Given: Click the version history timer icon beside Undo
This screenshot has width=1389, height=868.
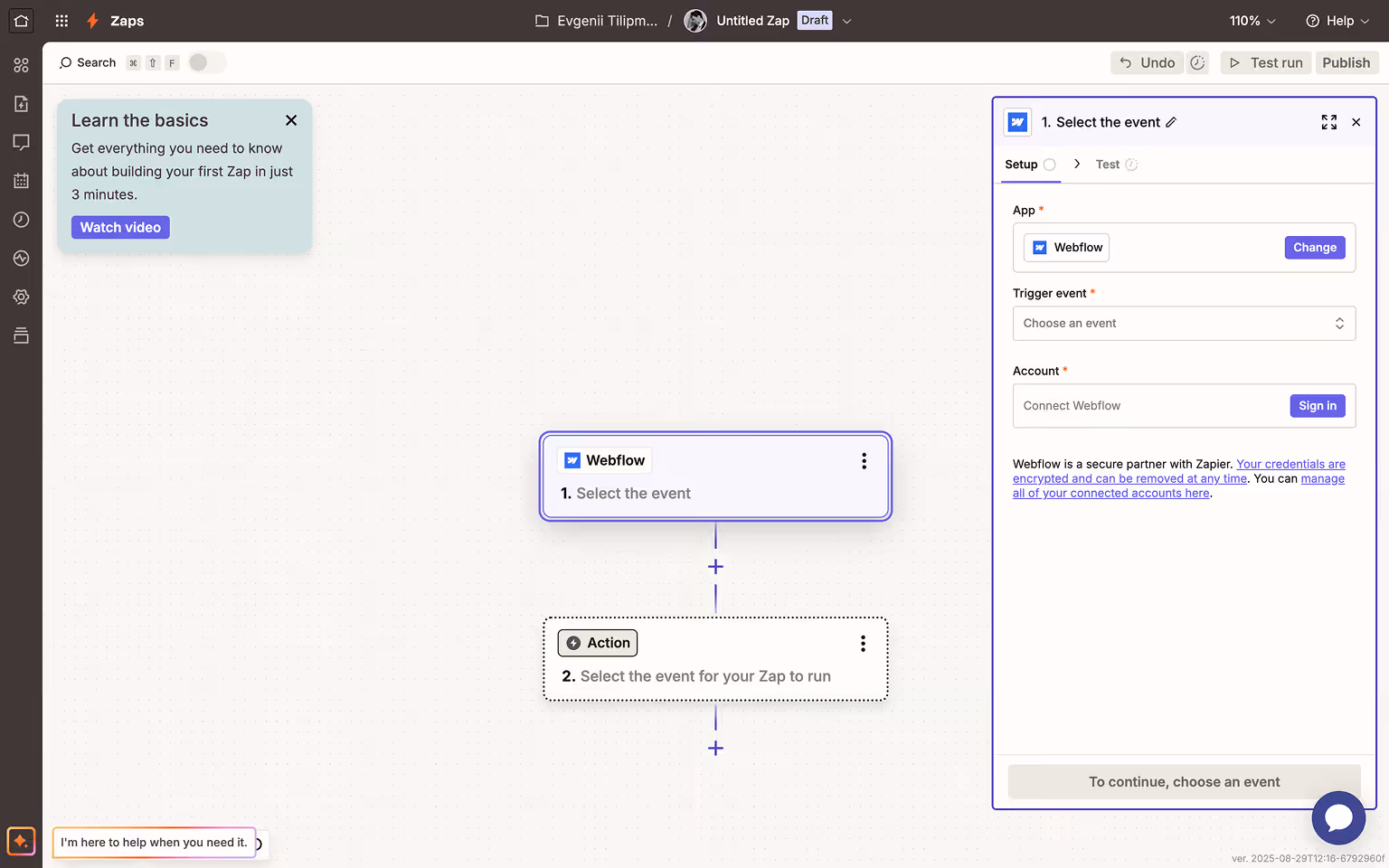Looking at the screenshot, I should pyautogui.click(x=1197, y=62).
